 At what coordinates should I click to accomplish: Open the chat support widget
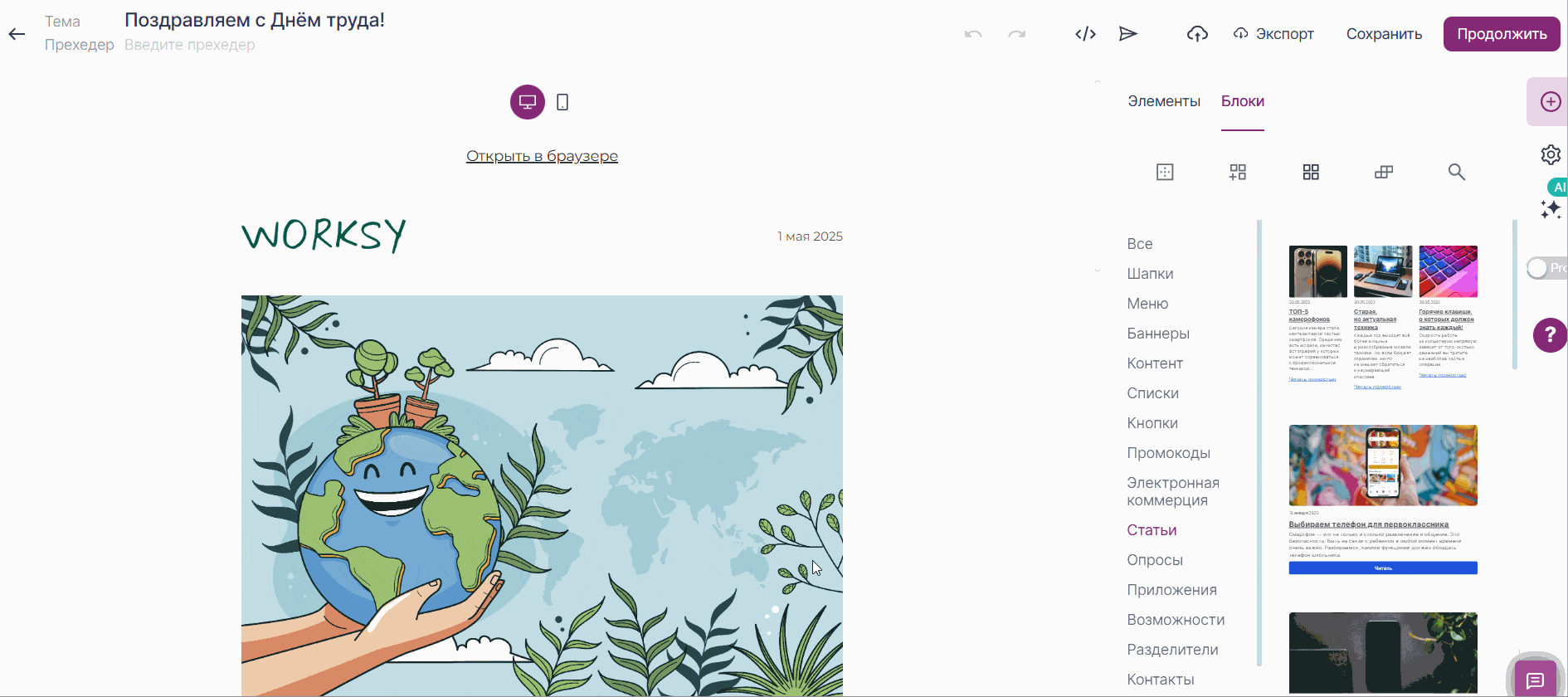1535,680
